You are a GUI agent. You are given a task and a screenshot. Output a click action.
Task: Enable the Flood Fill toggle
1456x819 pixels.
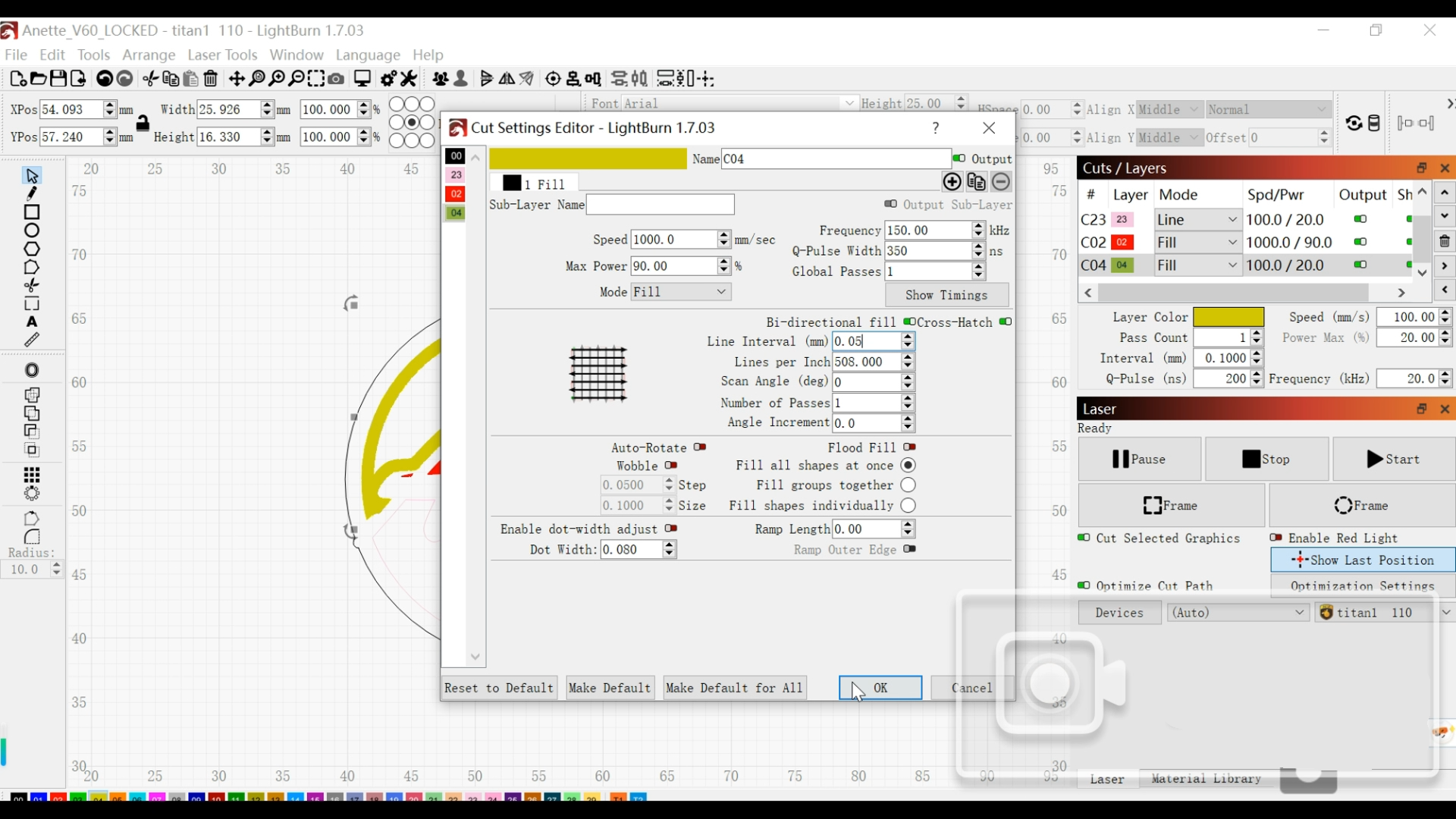tap(910, 447)
